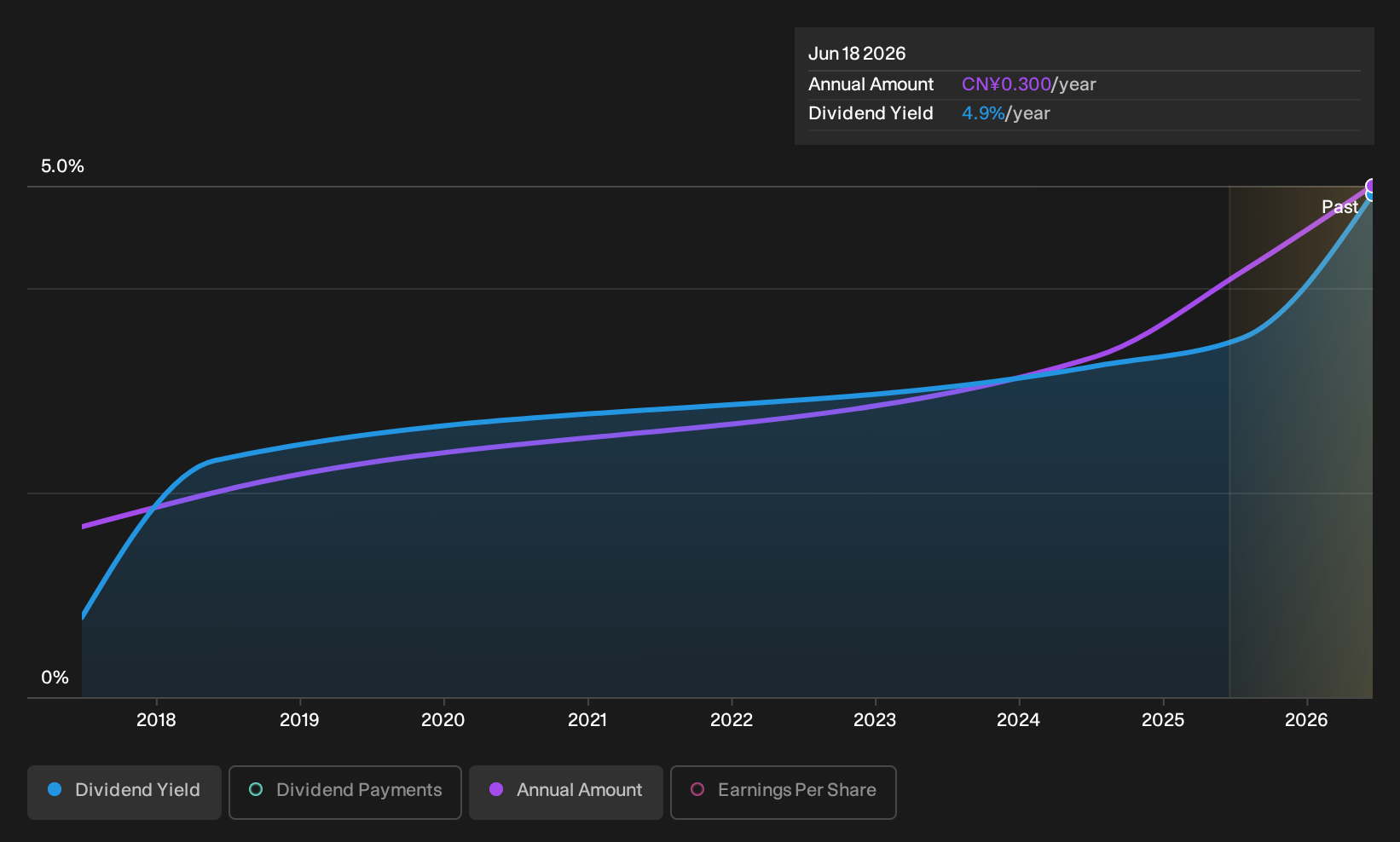1400x842 pixels.
Task: Click the 2019 x-axis label
Action: click(x=299, y=720)
